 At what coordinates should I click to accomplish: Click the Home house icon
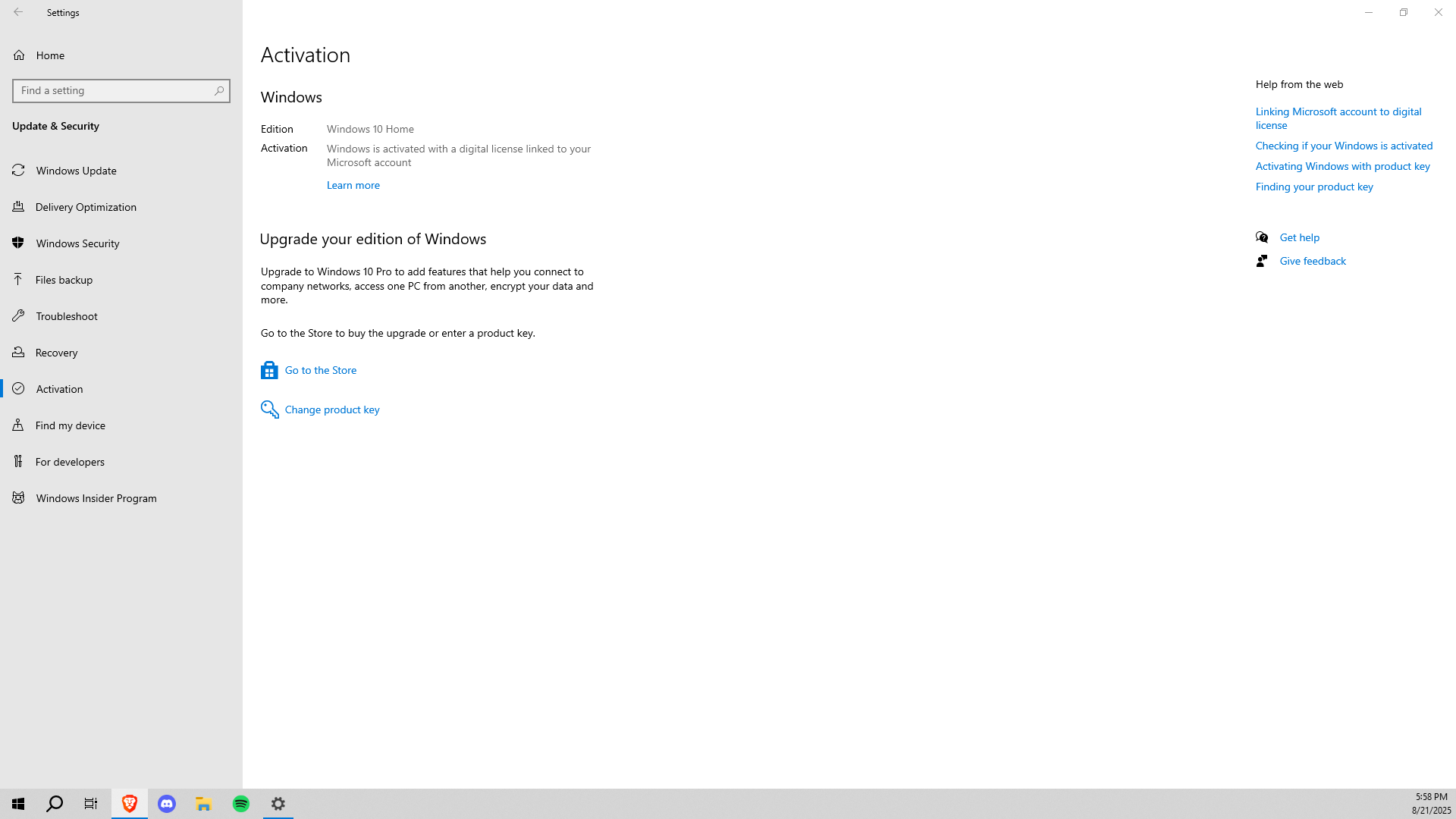[x=19, y=55]
